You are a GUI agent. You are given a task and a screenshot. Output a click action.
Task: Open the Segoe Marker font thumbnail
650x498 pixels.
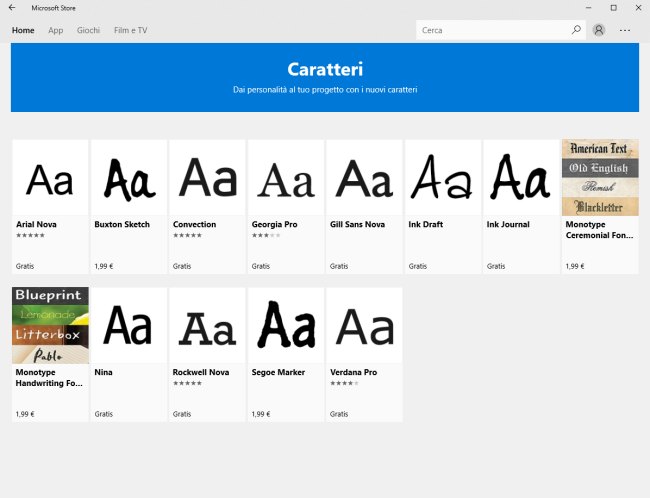click(x=286, y=326)
